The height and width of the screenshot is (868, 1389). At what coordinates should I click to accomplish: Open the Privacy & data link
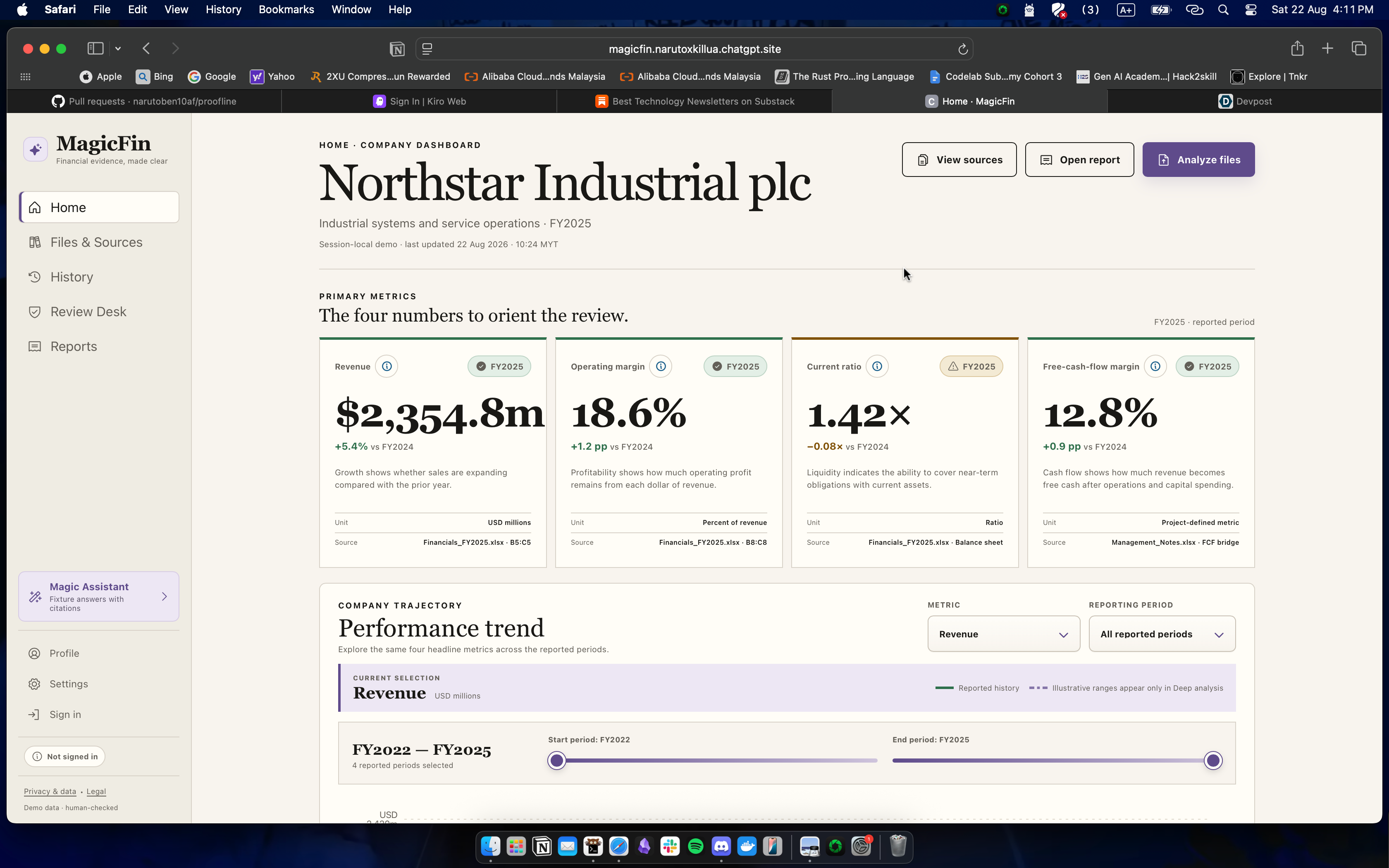point(50,791)
